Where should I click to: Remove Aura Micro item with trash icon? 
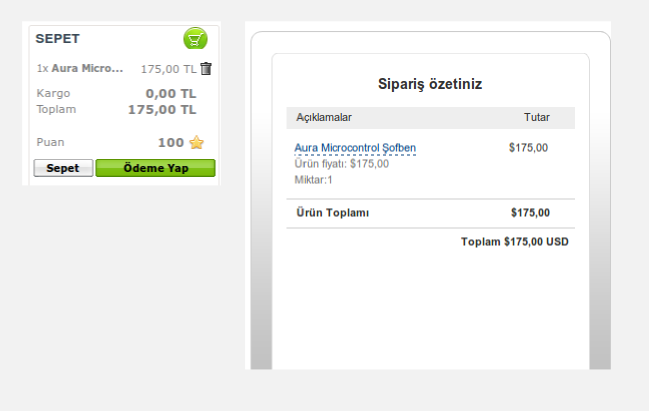tap(206, 69)
